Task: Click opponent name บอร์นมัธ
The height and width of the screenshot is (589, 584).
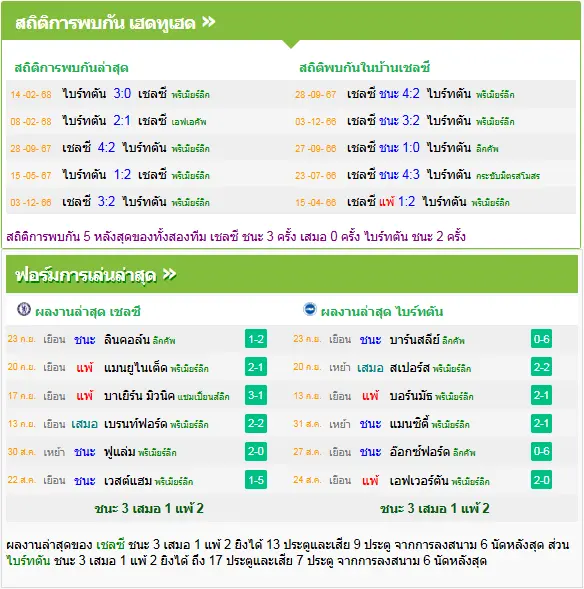Action: [x=411, y=395]
